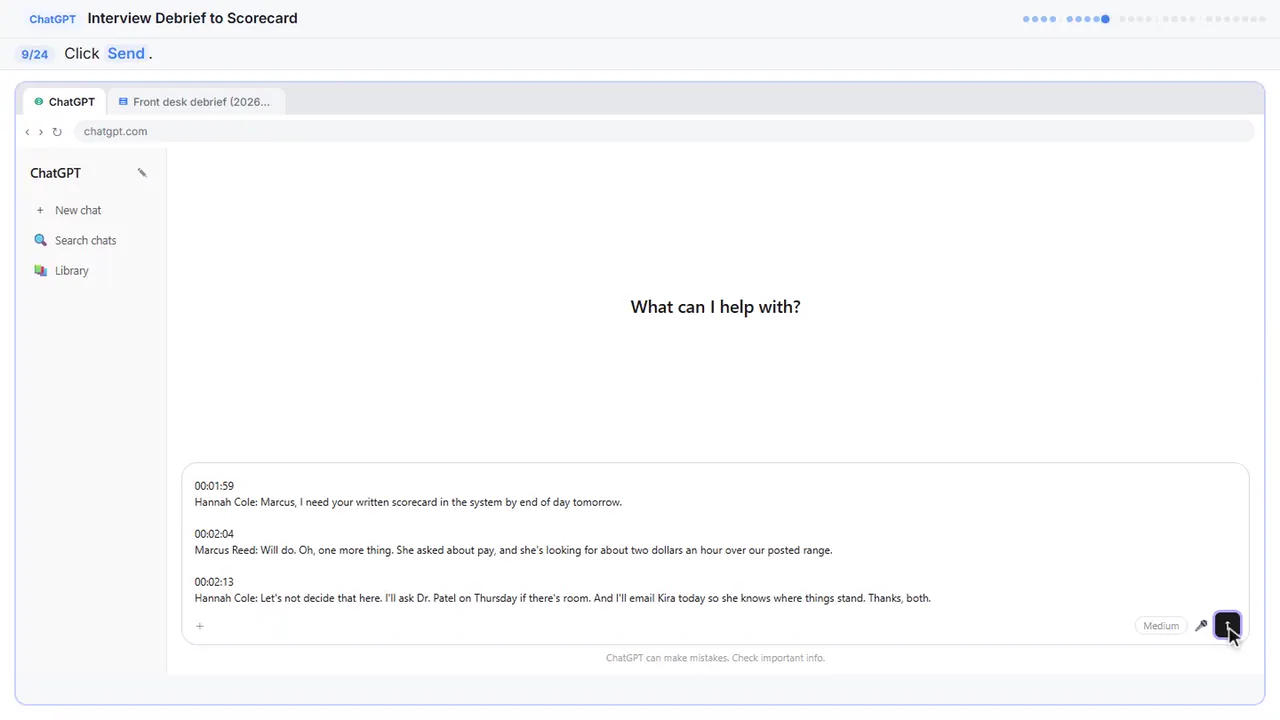Click the Library icon
1280x720 pixels.
click(x=40, y=270)
